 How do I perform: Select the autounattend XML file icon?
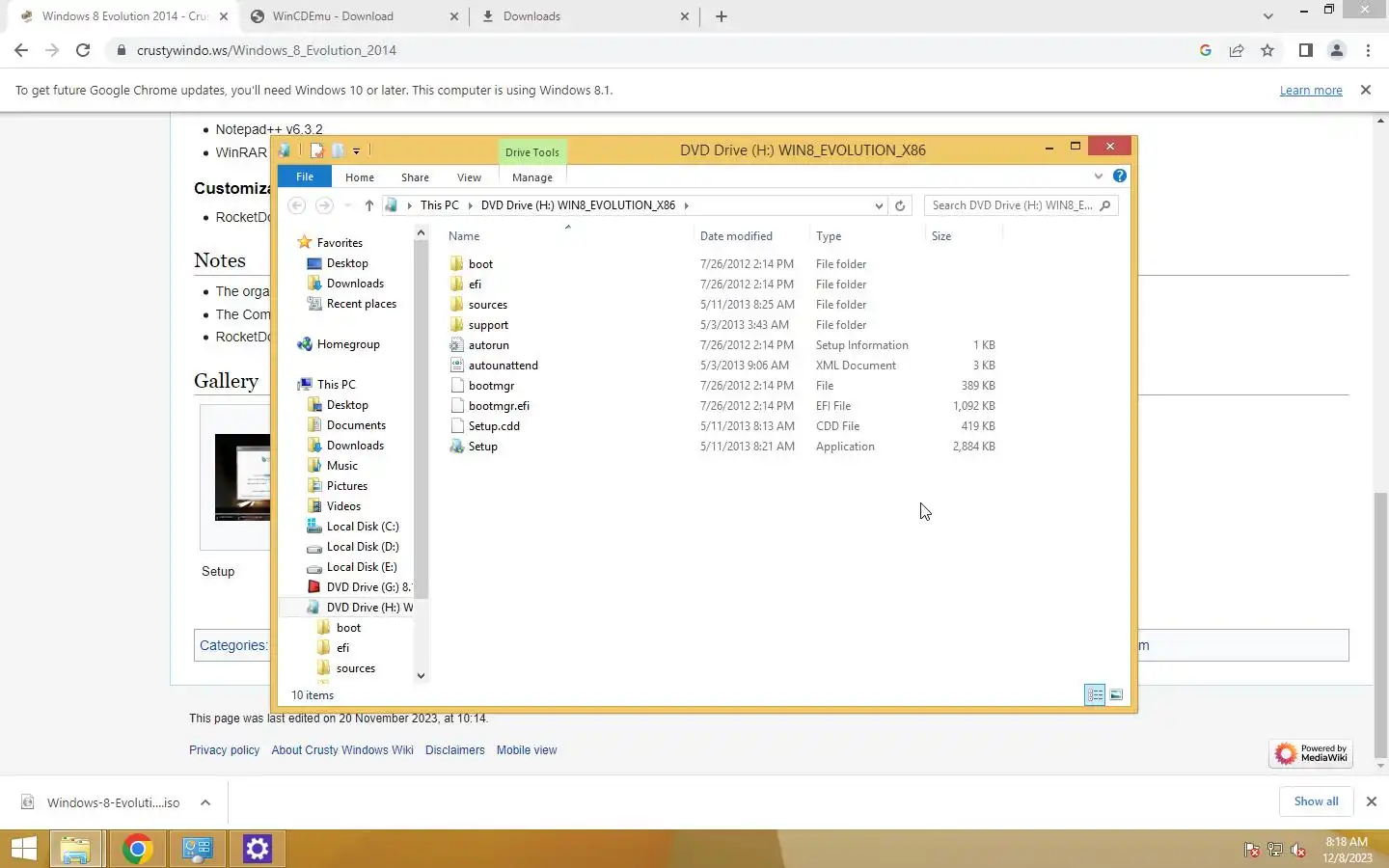457,366
